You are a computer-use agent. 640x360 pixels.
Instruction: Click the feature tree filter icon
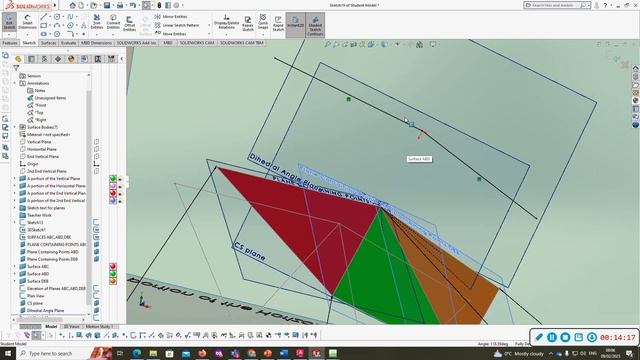pos(16,68)
